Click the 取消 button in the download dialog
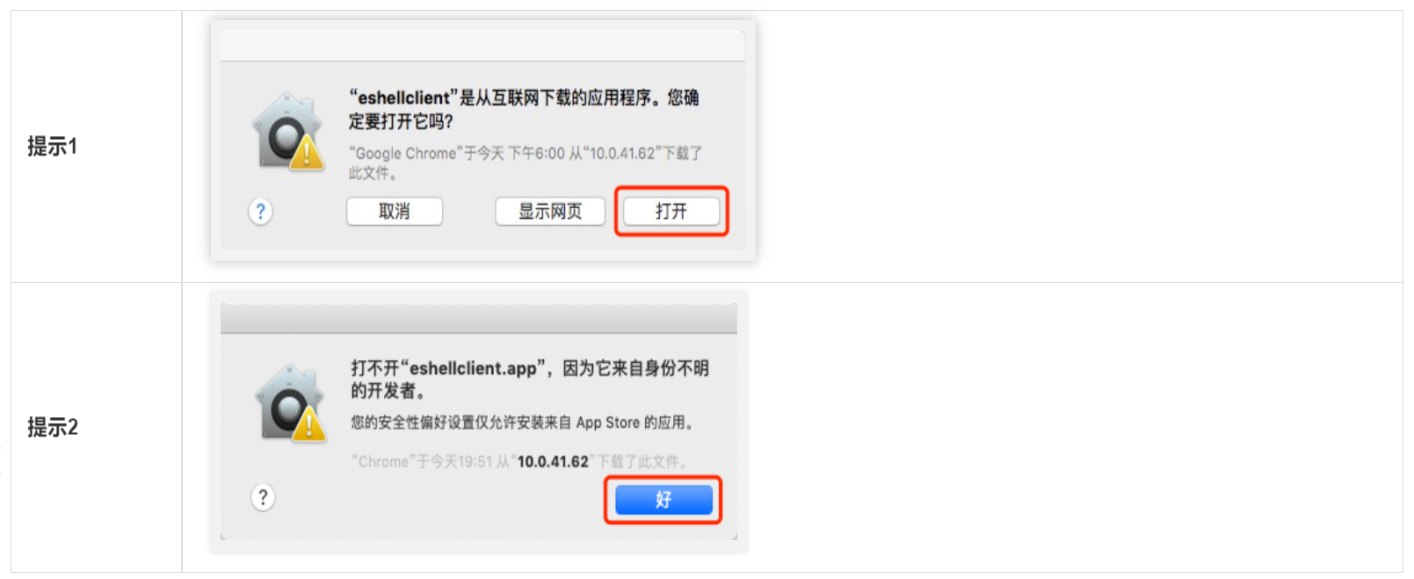This screenshot has width=1414, height=579. pyautogui.click(x=394, y=212)
